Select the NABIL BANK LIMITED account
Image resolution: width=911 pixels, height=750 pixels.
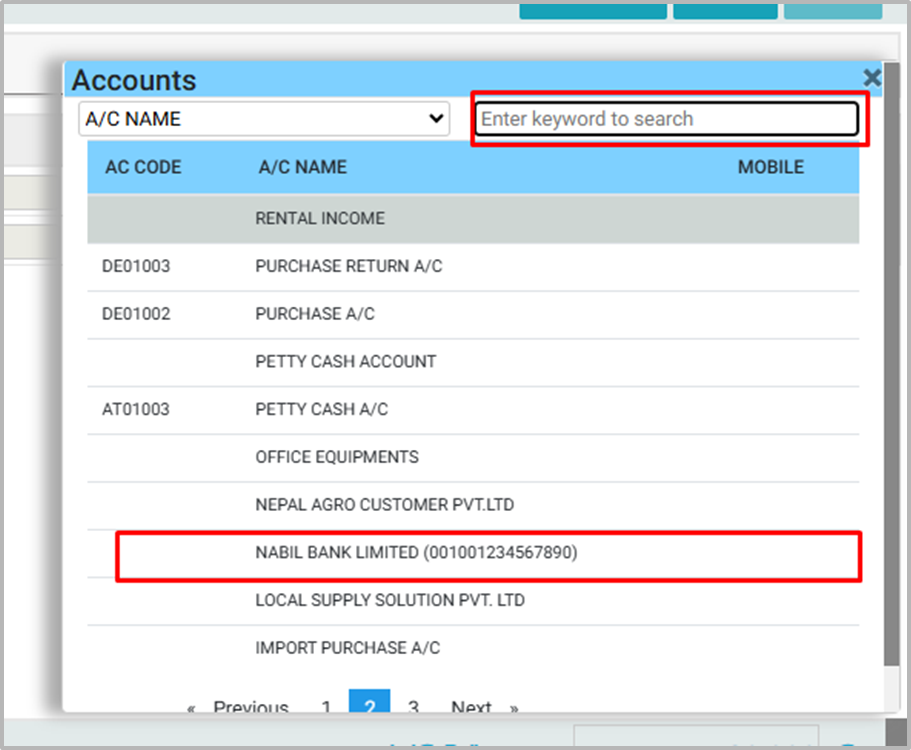[x=416, y=553]
